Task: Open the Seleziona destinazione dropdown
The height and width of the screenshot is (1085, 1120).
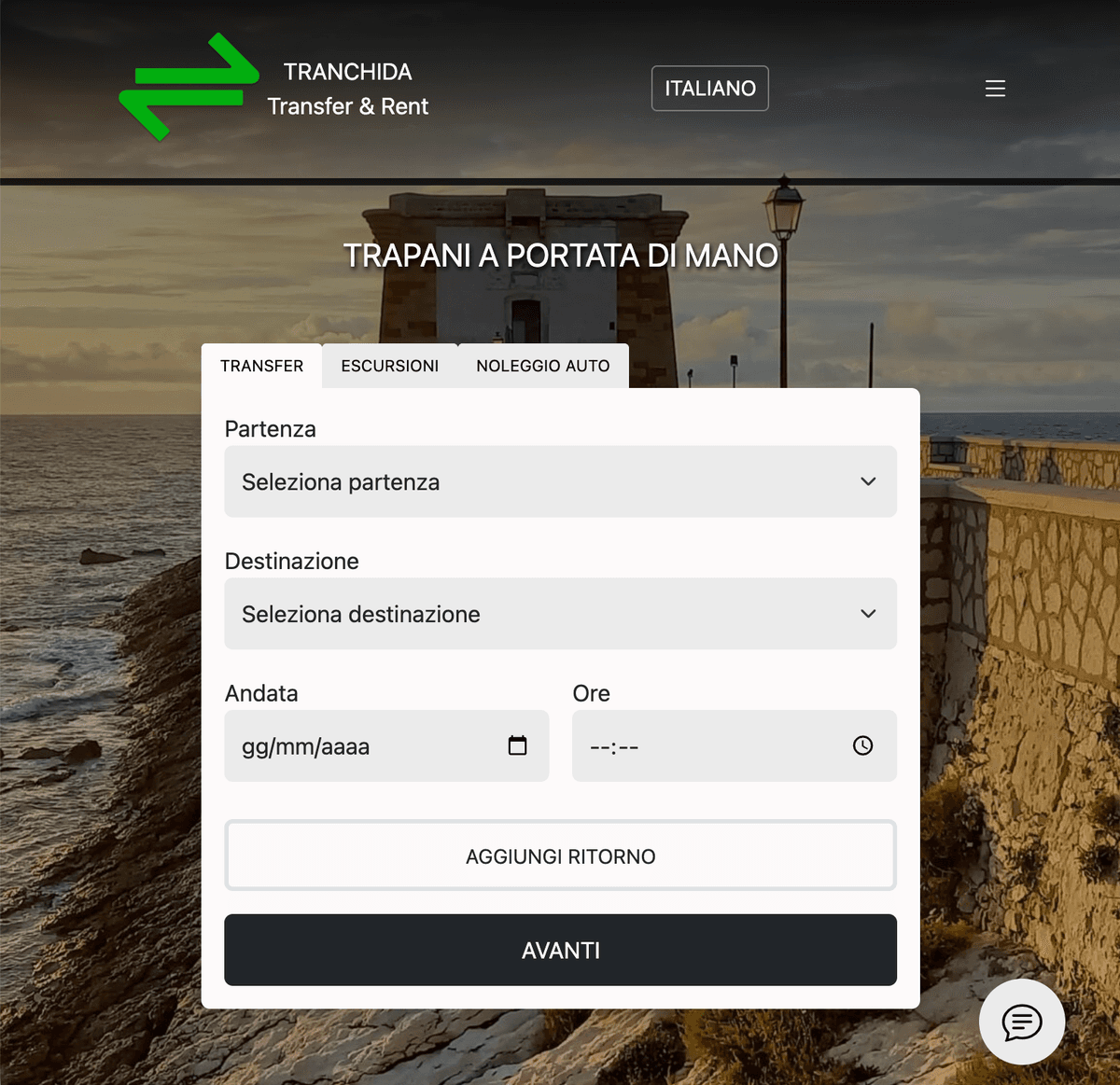Action: pyautogui.click(x=560, y=614)
